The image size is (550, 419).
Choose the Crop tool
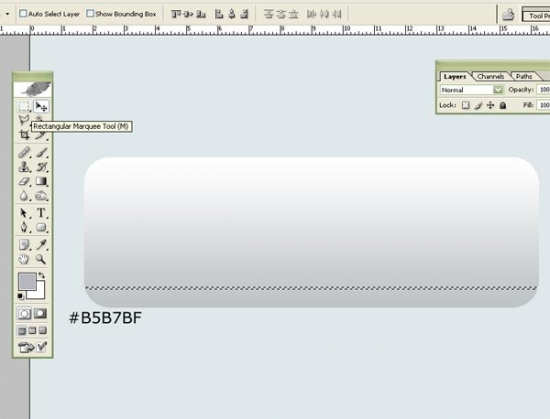pos(24,135)
